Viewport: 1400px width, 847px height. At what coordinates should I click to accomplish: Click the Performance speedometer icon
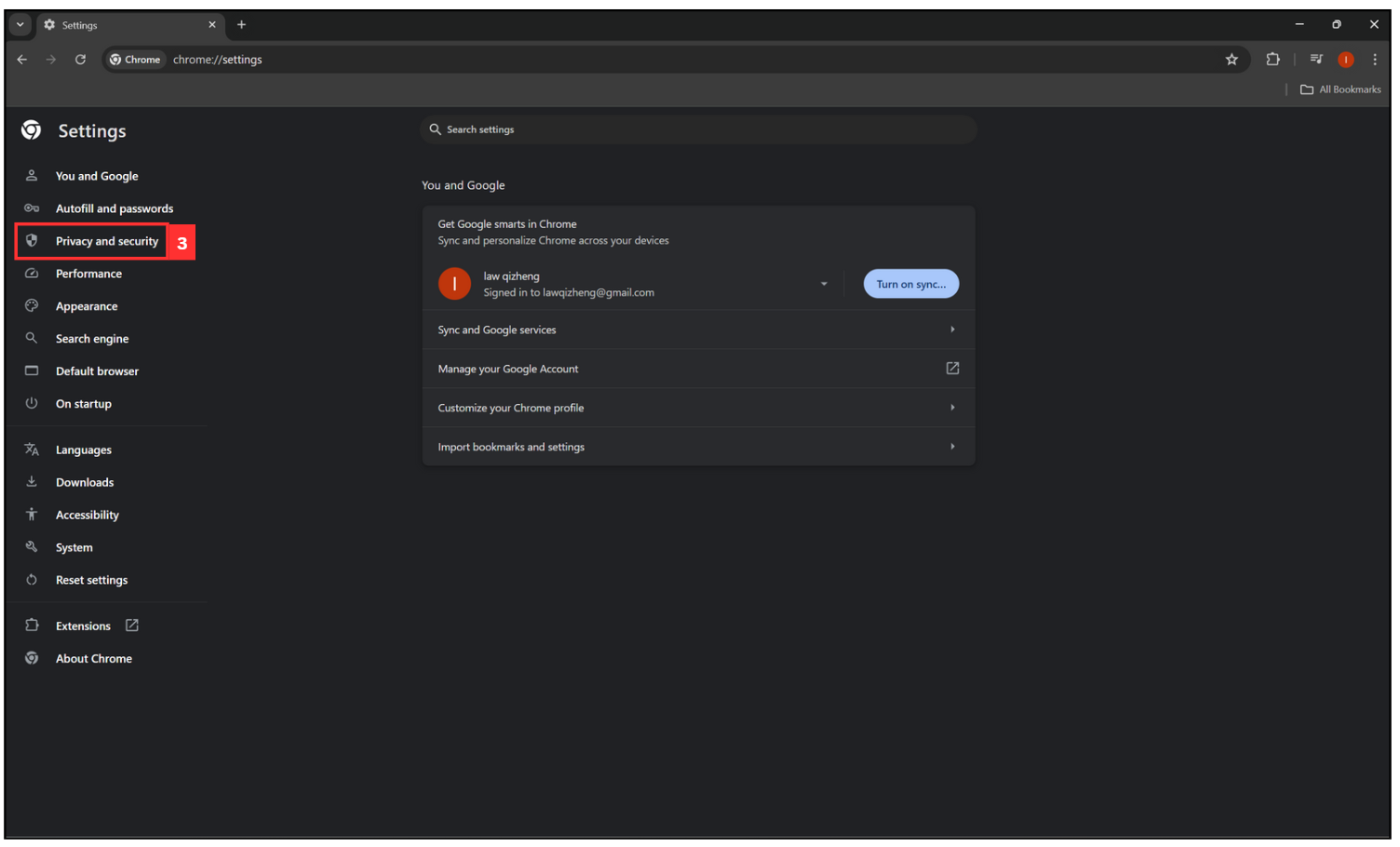pyautogui.click(x=32, y=273)
